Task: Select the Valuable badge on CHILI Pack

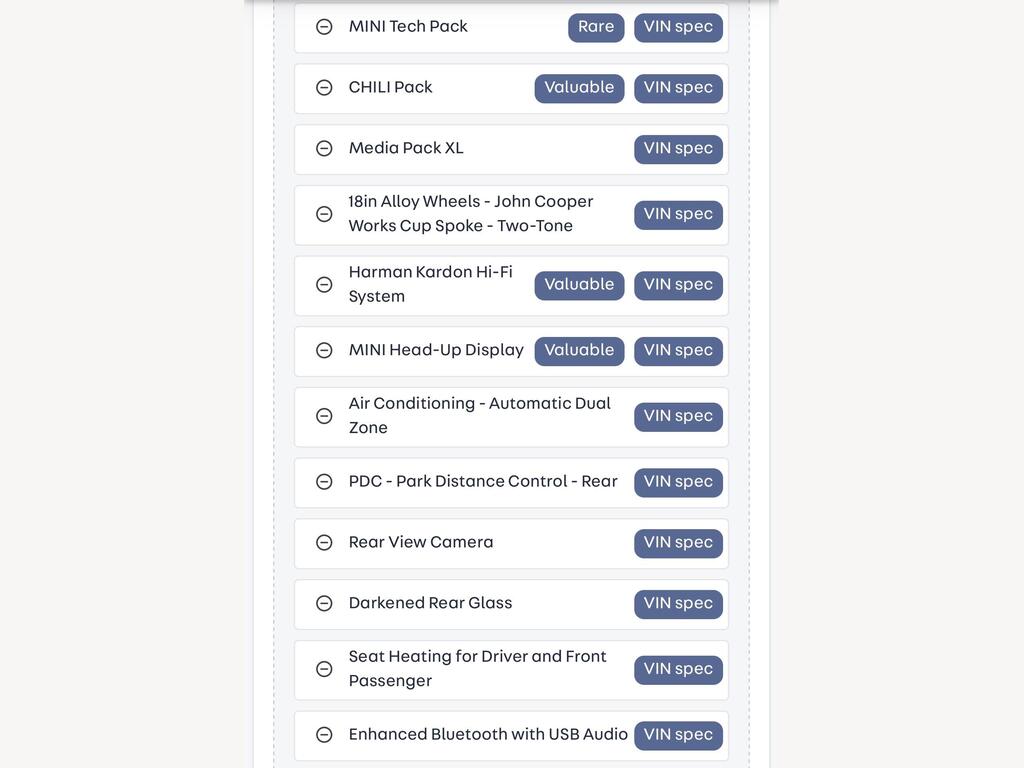Action: [x=579, y=88]
